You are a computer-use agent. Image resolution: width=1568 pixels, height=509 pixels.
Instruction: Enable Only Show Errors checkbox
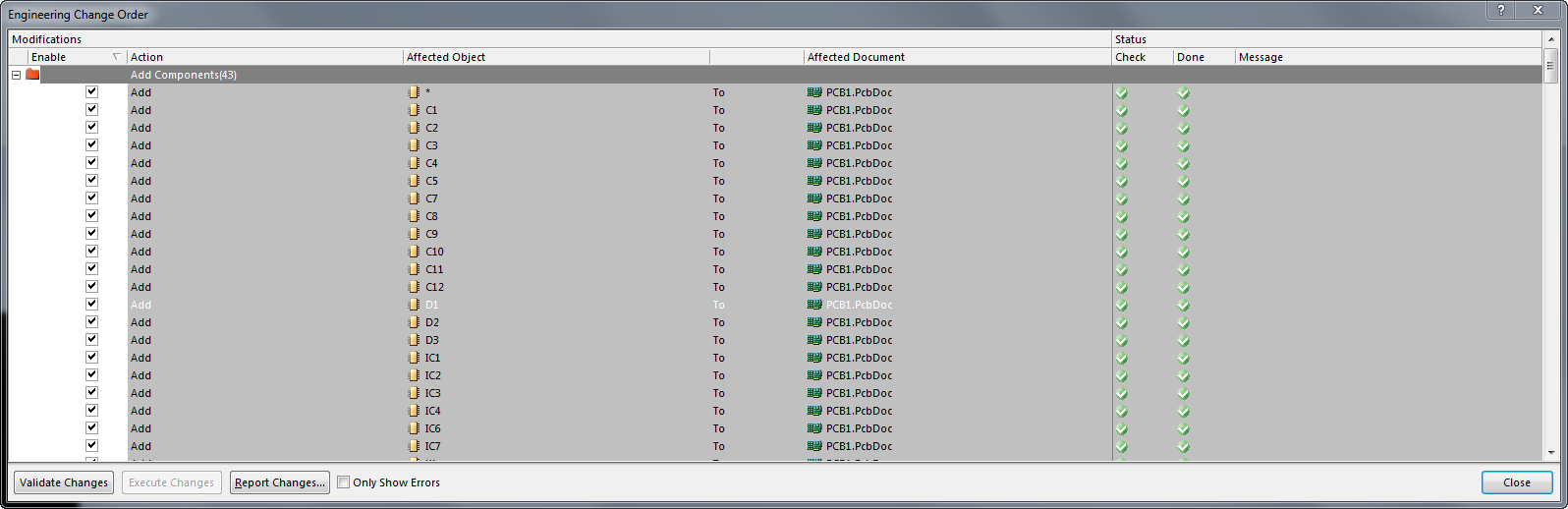[343, 482]
